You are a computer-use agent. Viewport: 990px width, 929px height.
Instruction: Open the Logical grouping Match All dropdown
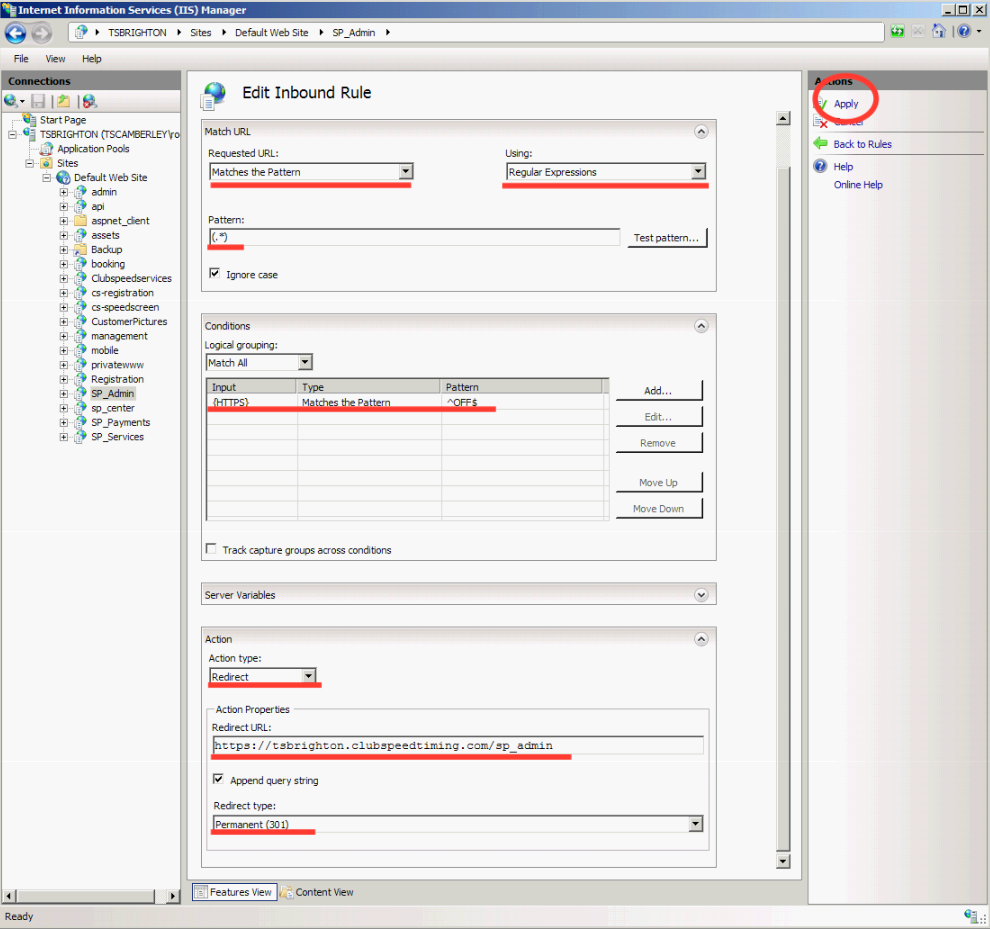pyautogui.click(x=305, y=363)
